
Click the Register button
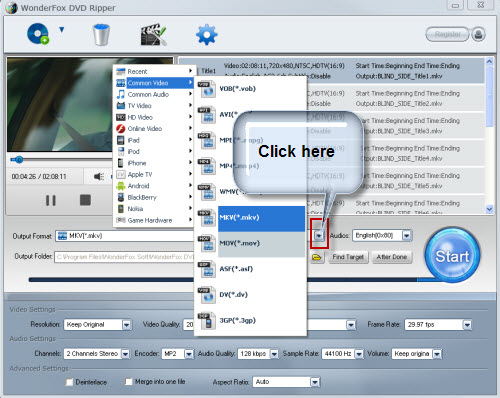[x=447, y=34]
